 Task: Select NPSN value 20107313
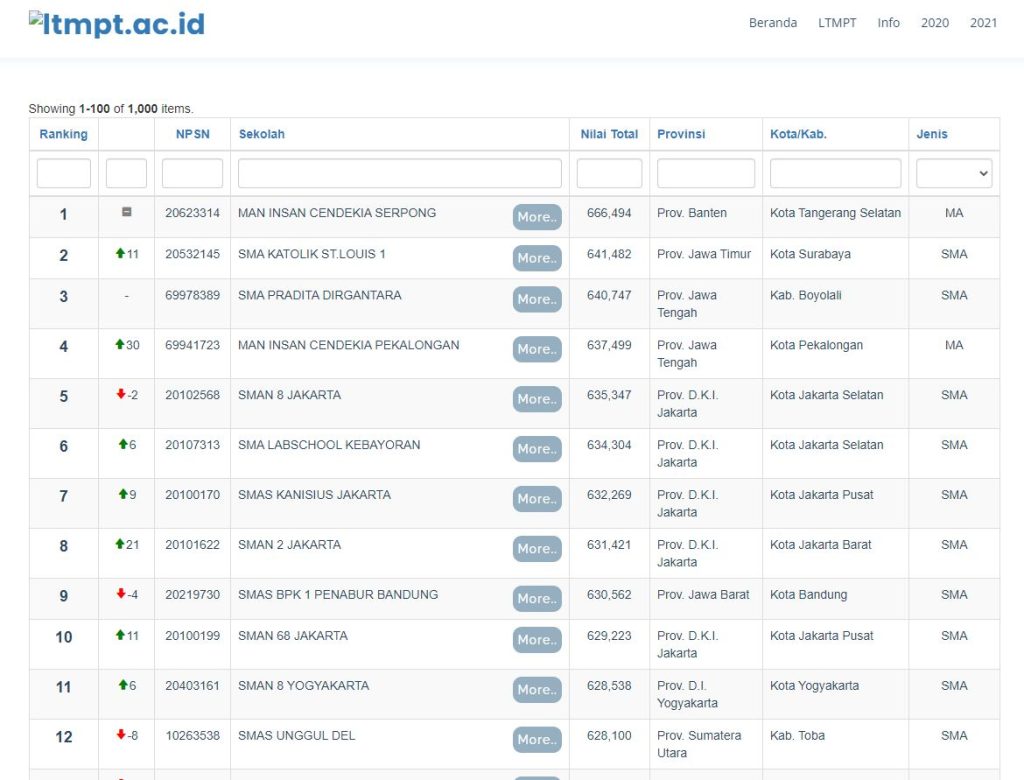(193, 445)
